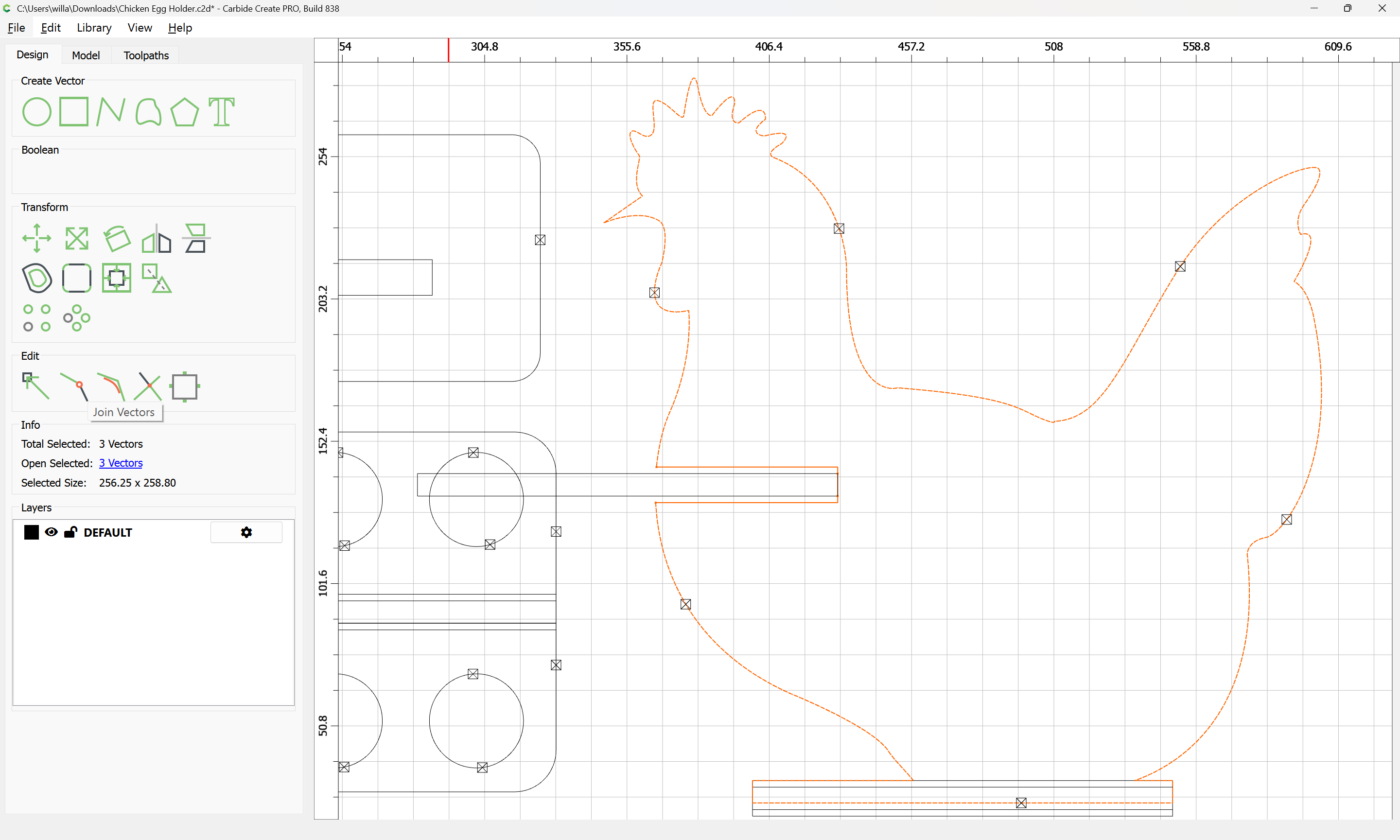This screenshot has height=840, width=1400.
Task: Click the Offset Vectors tool
Action: 37,278
